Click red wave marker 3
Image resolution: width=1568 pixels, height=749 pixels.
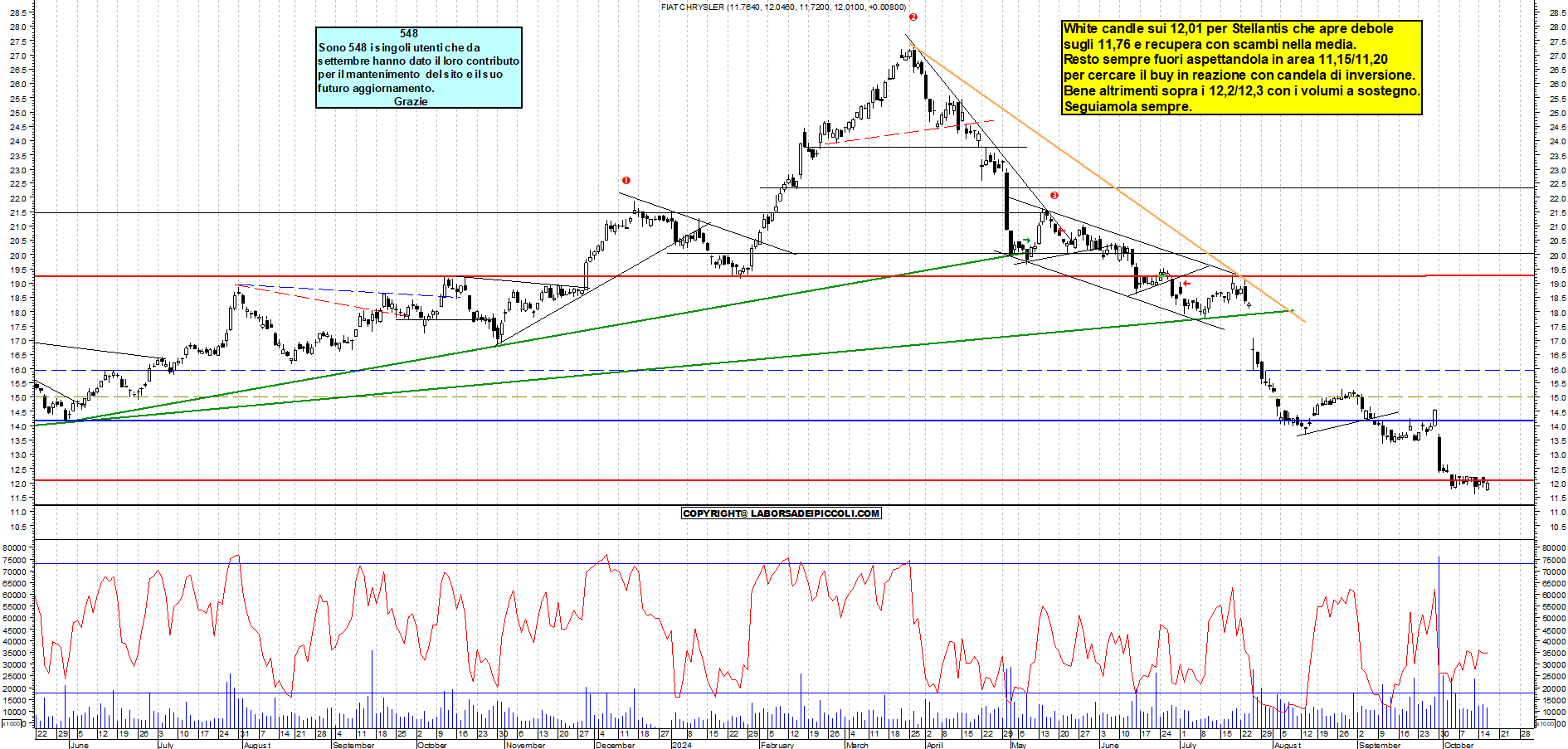click(x=1054, y=195)
